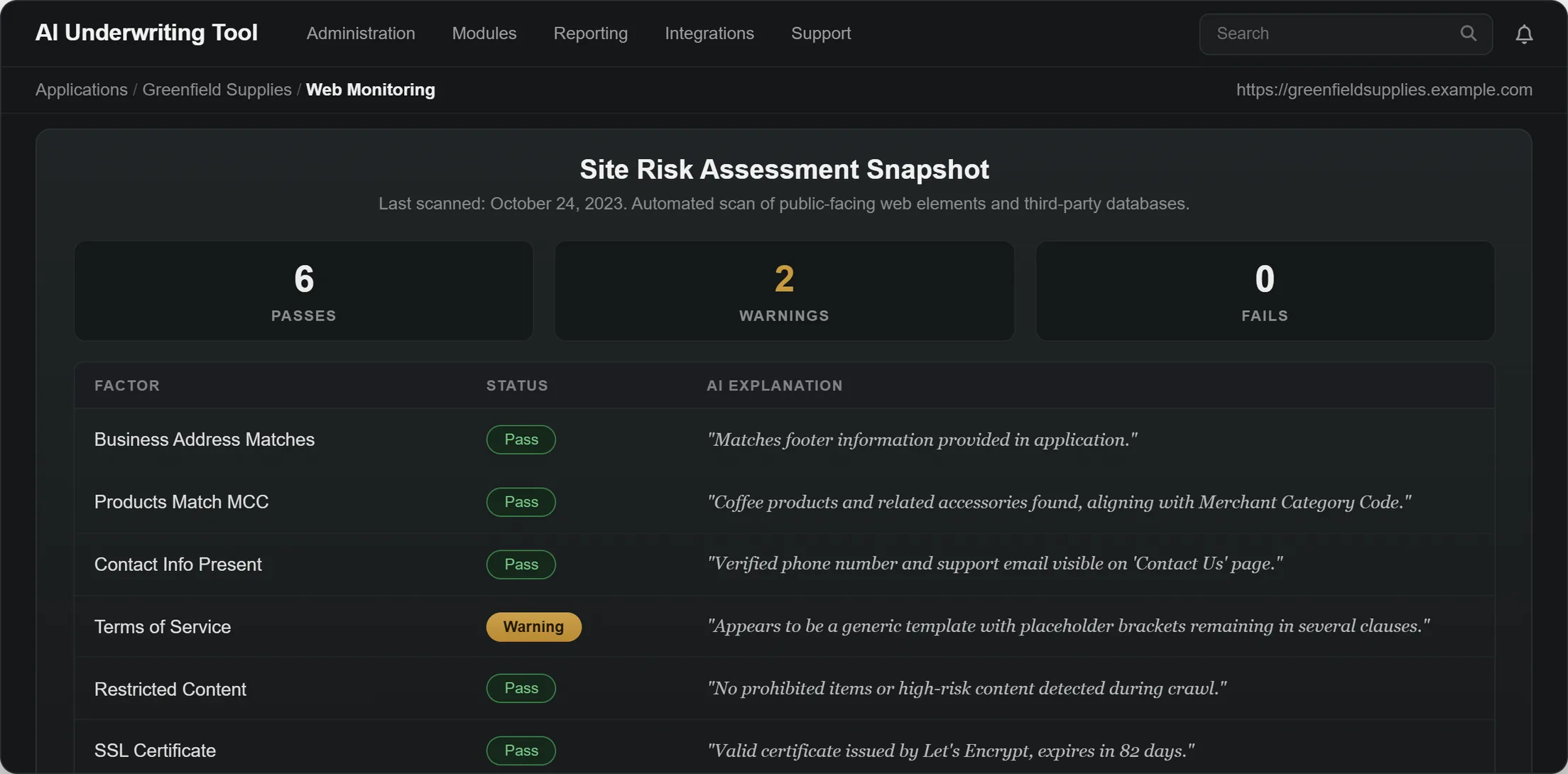Click the AI Underwriting Tool logo title
Image resolution: width=1568 pixels, height=774 pixels.
(x=146, y=33)
